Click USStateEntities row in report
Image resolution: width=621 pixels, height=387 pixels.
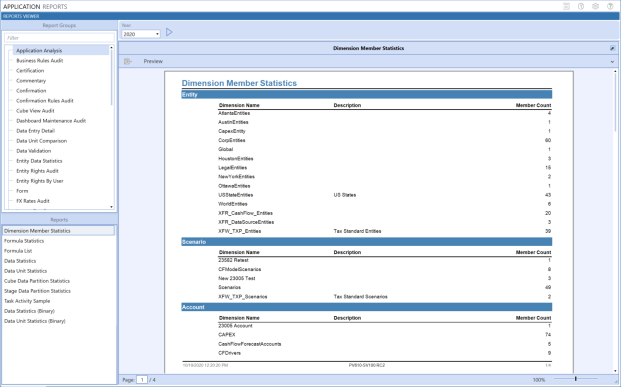coord(384,195)
